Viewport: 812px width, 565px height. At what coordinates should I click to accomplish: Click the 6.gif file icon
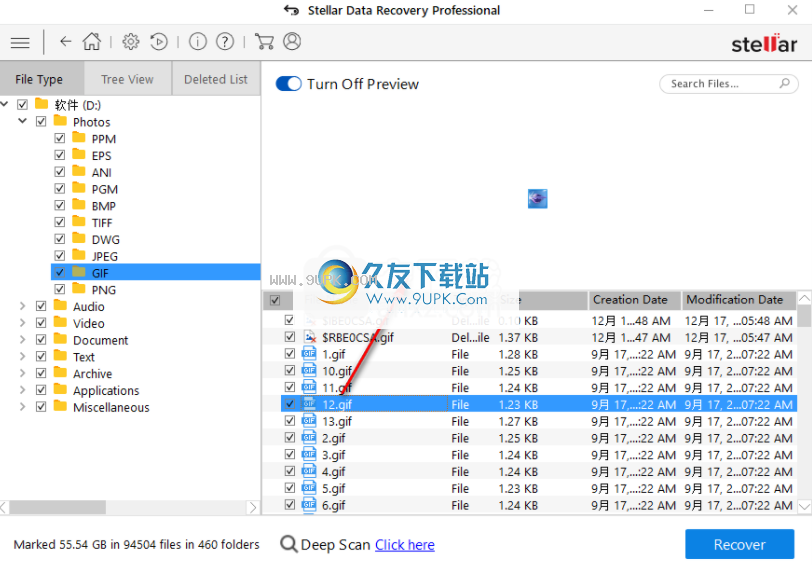[309, 505]
